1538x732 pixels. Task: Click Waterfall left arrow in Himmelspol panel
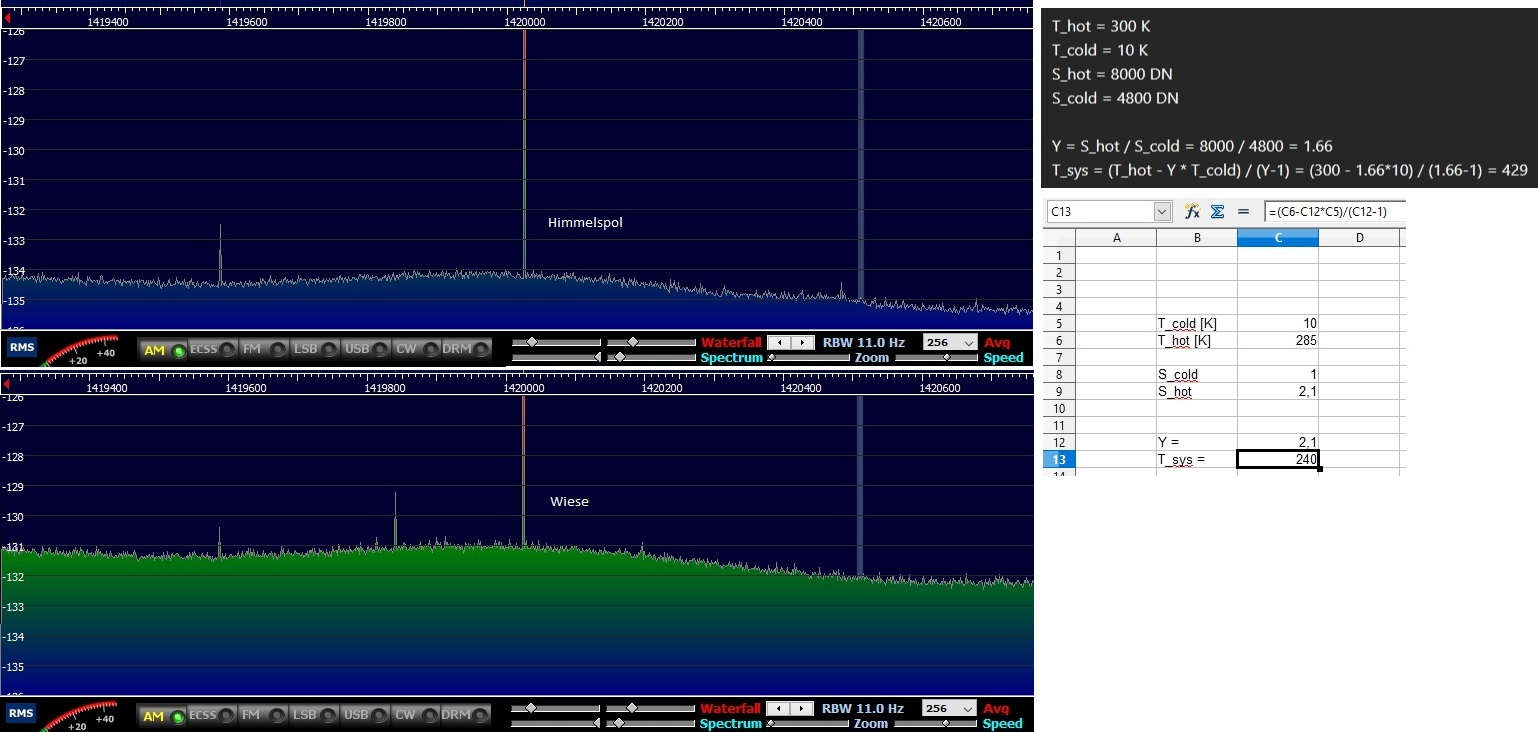[x=780, y=343]
